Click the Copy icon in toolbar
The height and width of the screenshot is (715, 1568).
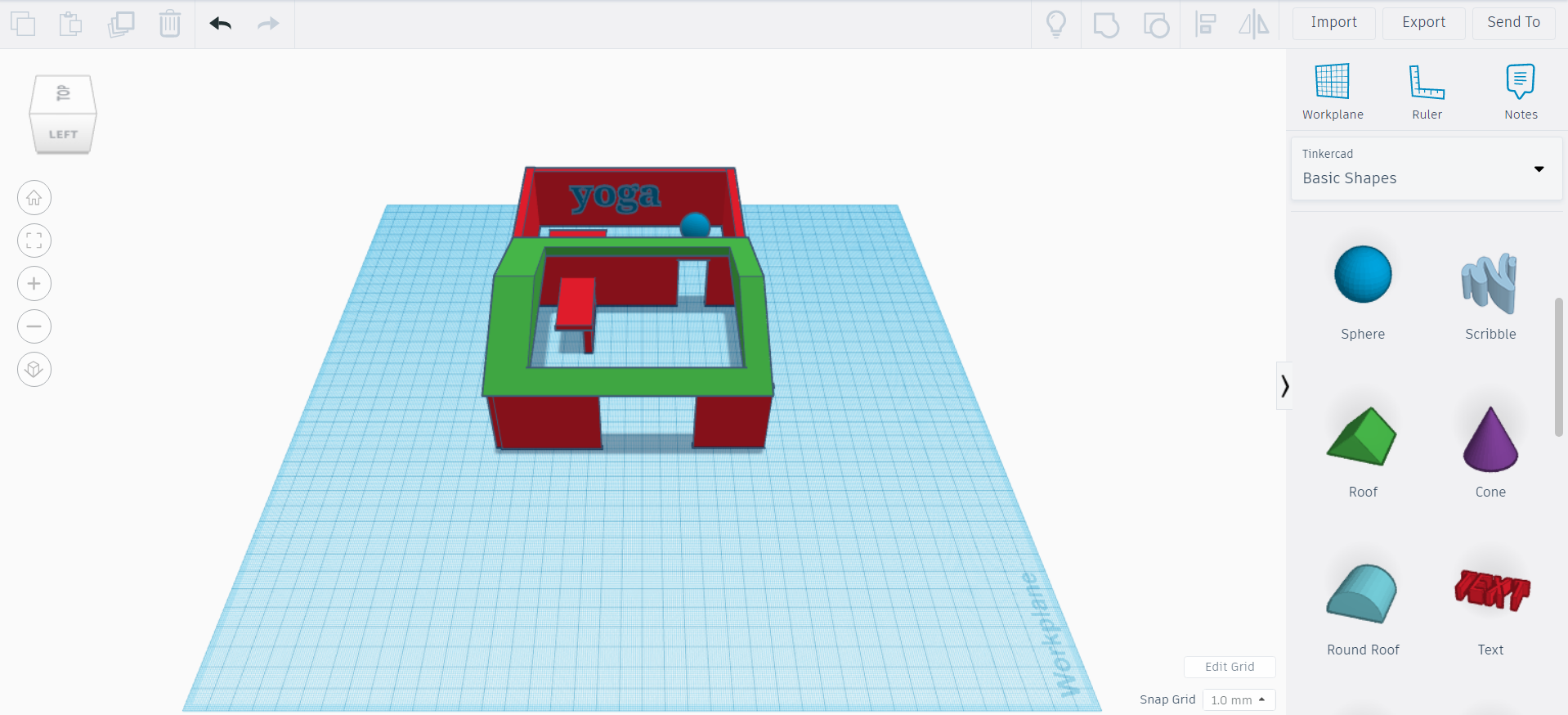point(23,24)
